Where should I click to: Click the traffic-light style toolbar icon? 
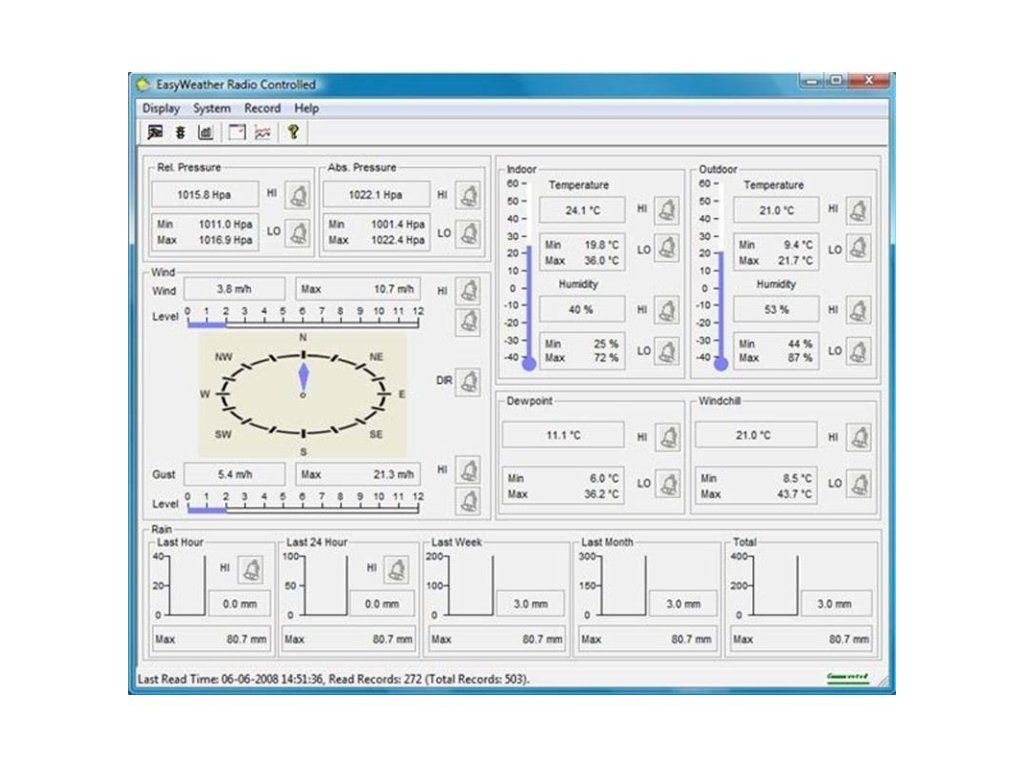pyautogui.click(x=180, y=132)
